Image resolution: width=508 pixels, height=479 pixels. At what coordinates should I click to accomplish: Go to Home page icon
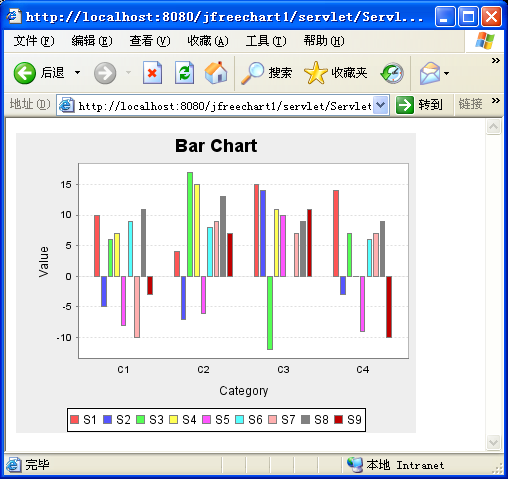[x=216, y=72]
